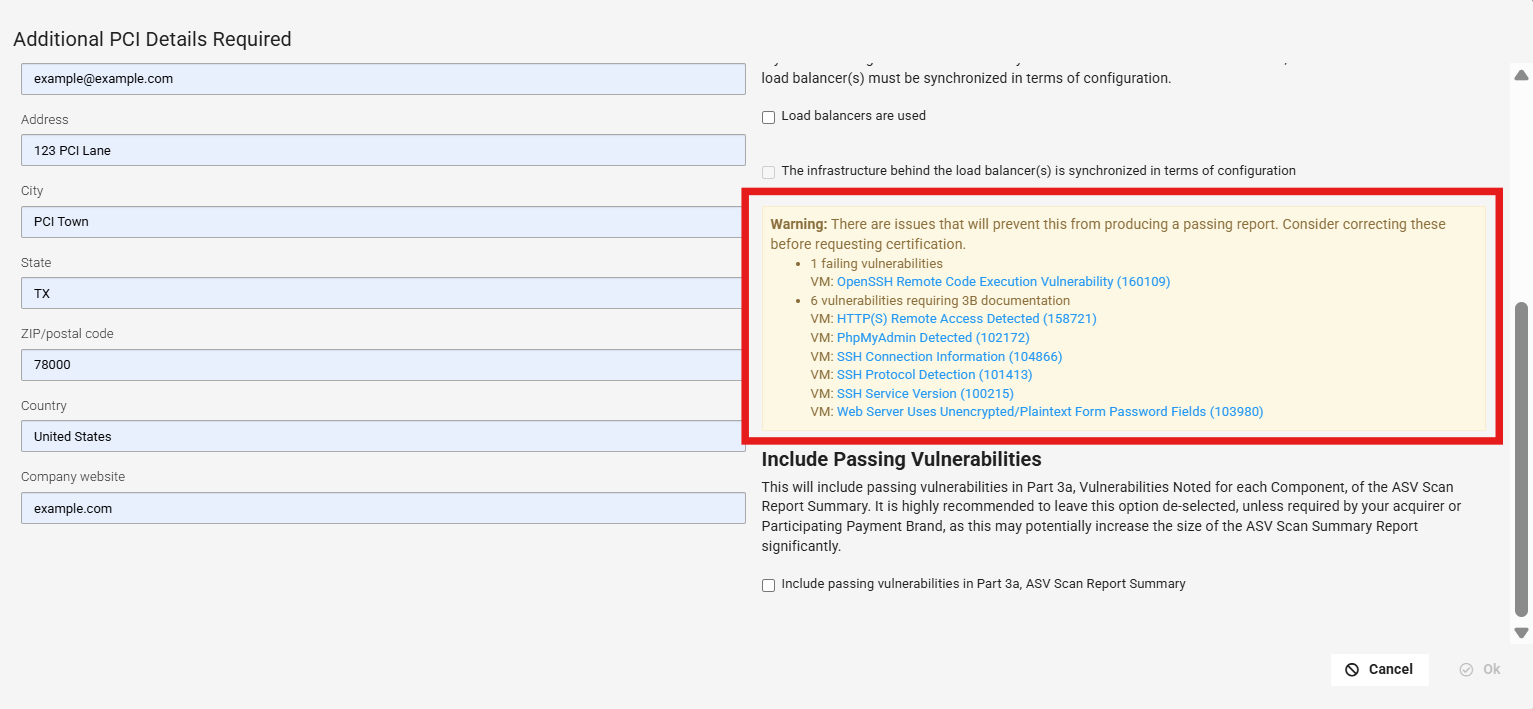
Task: Select the State input field
Action: coord(383,294)
